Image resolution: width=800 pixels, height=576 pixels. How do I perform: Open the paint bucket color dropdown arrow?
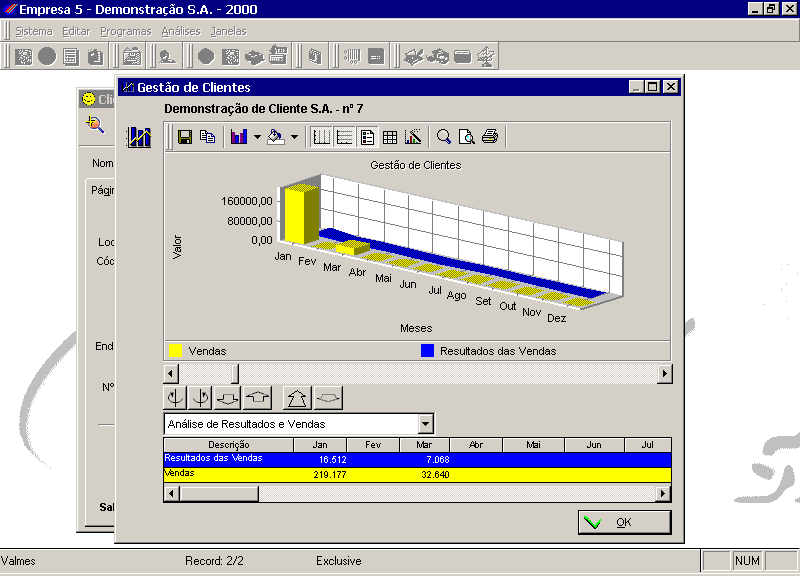click(x=294, y=137)
